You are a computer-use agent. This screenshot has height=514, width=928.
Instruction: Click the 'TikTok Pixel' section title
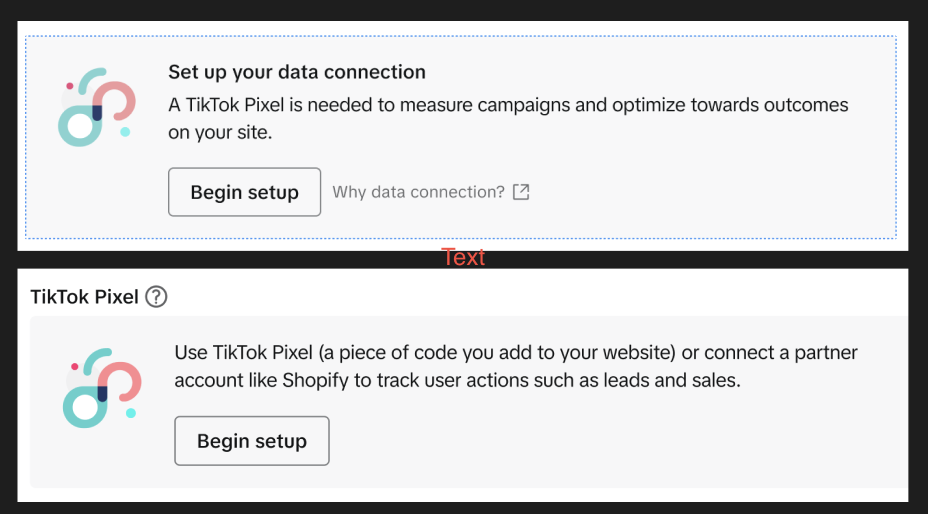(x=84, y=297)
